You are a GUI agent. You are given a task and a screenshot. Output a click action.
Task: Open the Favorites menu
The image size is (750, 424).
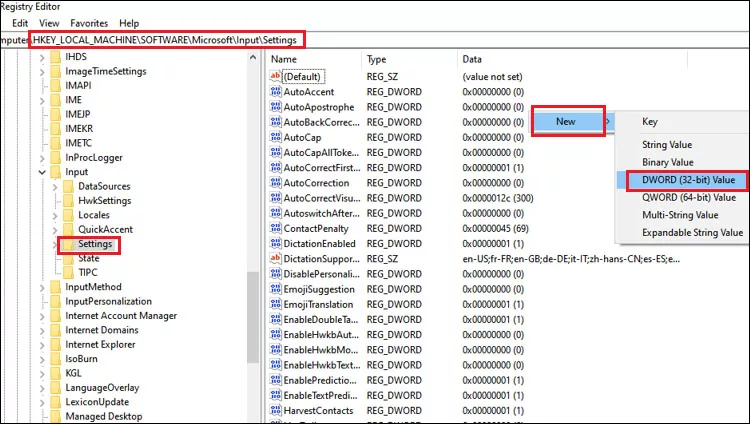89,23
